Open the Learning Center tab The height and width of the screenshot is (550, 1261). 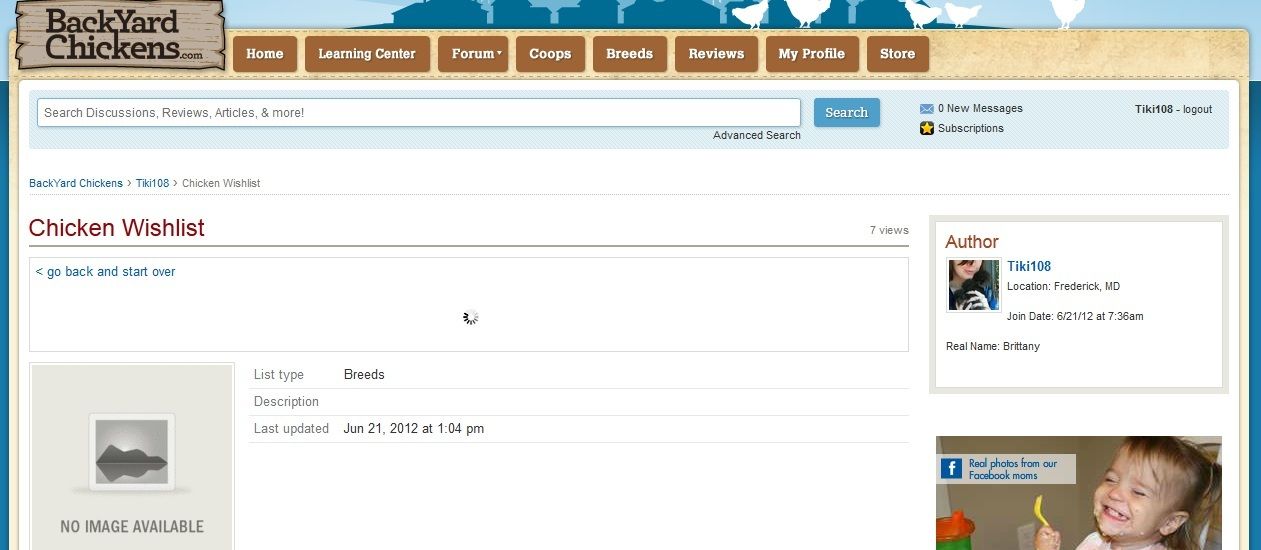pos(366,54)
